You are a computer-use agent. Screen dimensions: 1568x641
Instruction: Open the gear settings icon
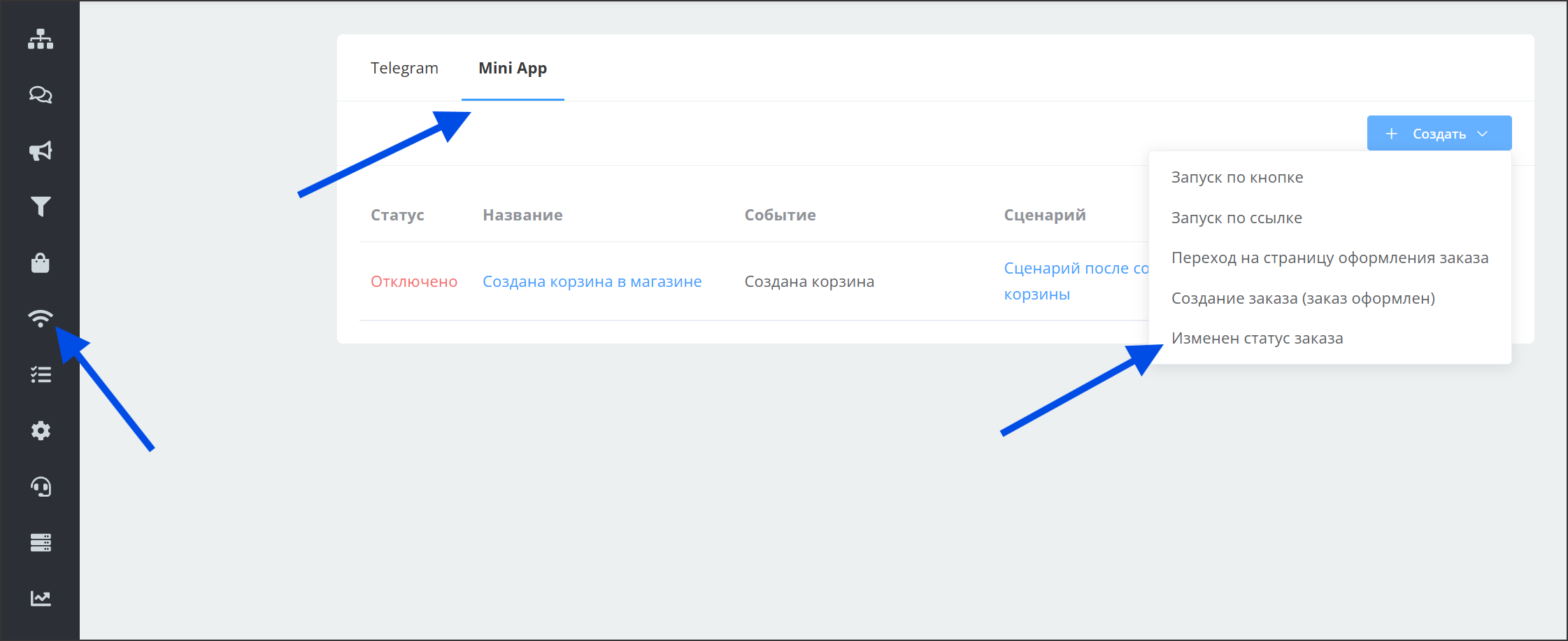[x=41, y=430]
